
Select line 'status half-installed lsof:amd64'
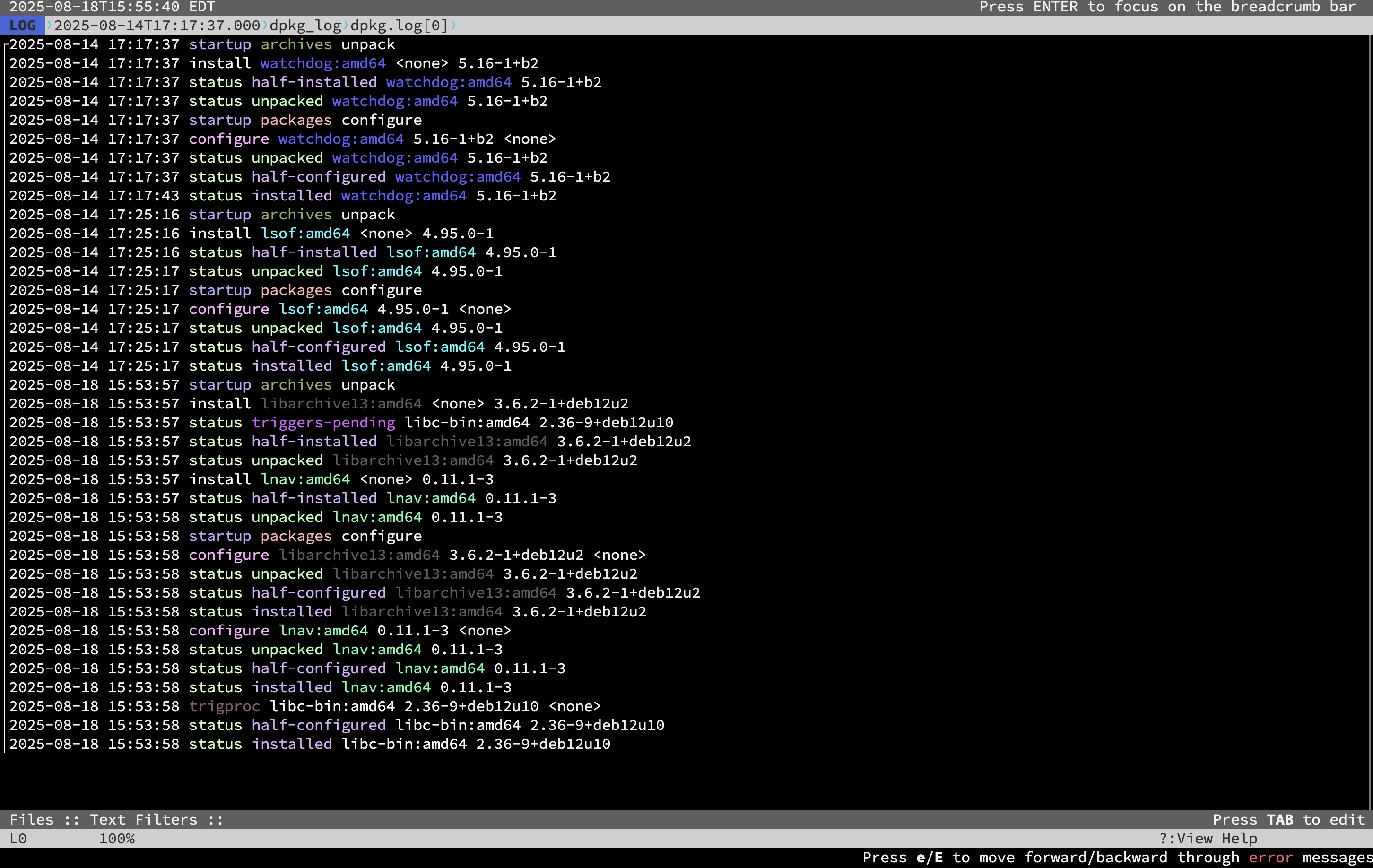tap(283, 252)
